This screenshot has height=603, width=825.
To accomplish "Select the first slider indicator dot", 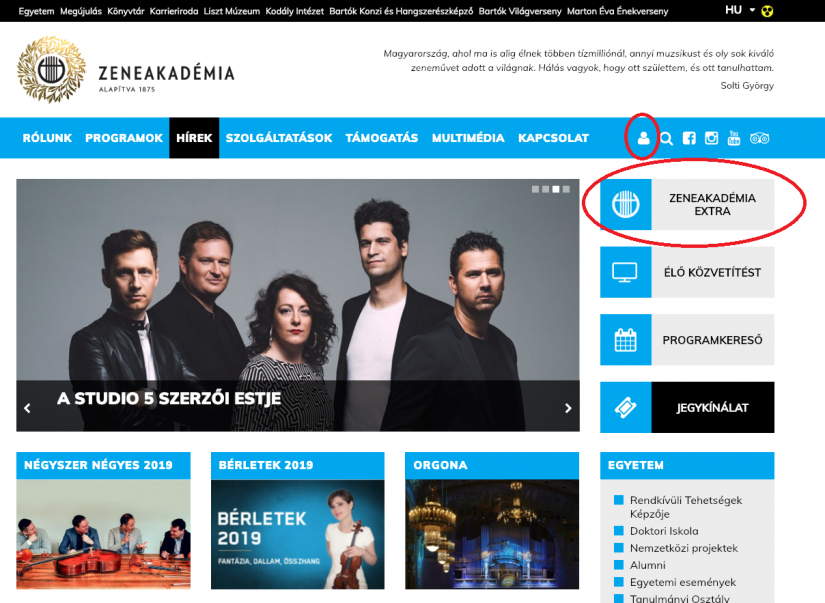I will [x=535, y=189].
